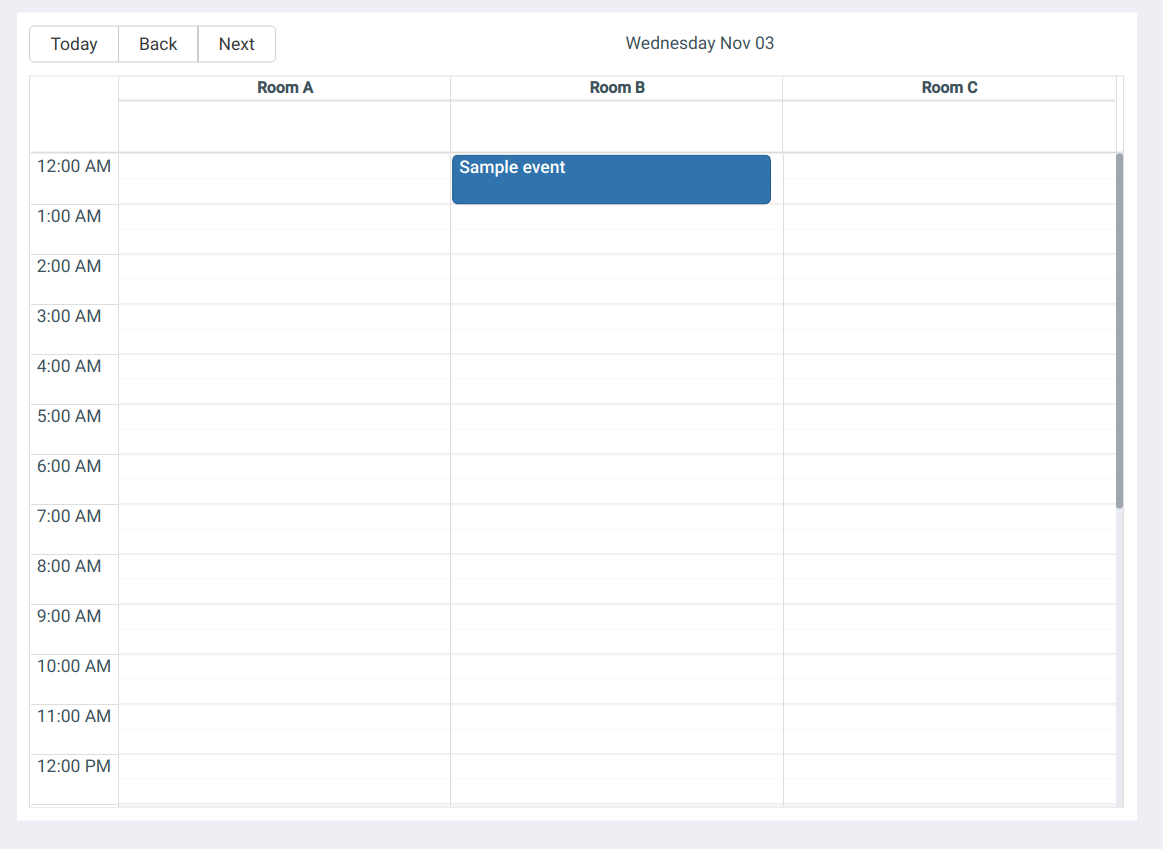Select the Room B column header

click(x=617, y=87)
